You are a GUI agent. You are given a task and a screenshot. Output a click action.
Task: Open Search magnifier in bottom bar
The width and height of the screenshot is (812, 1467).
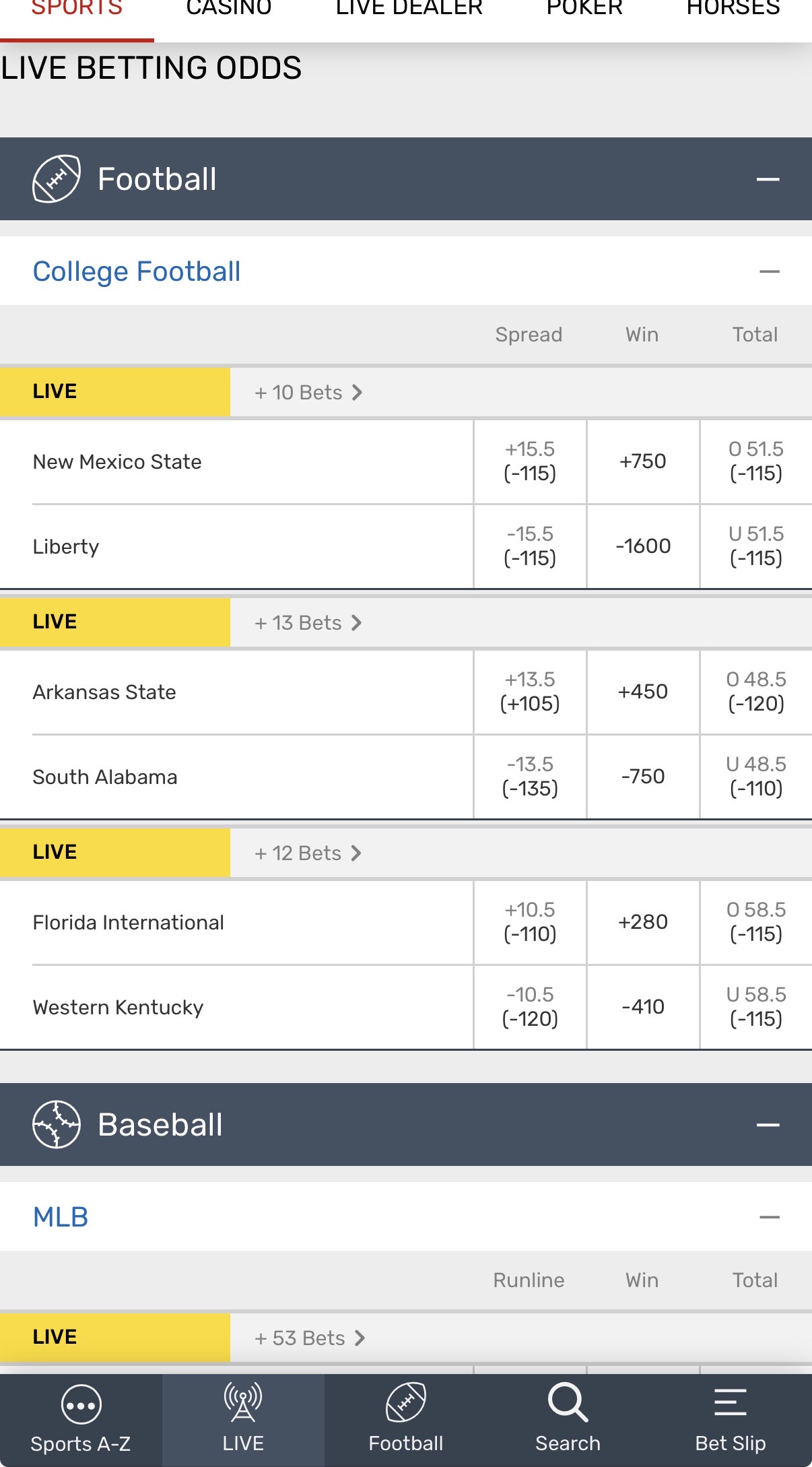click(x=568, y=1403)
